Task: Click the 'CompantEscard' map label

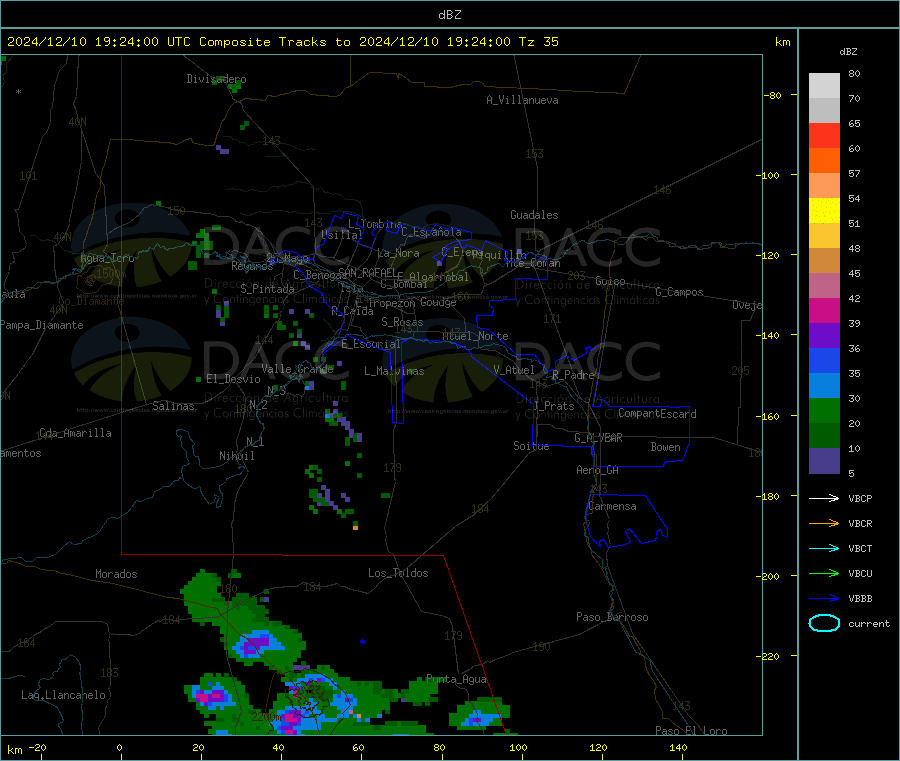Action: click(x=657, y=413)
